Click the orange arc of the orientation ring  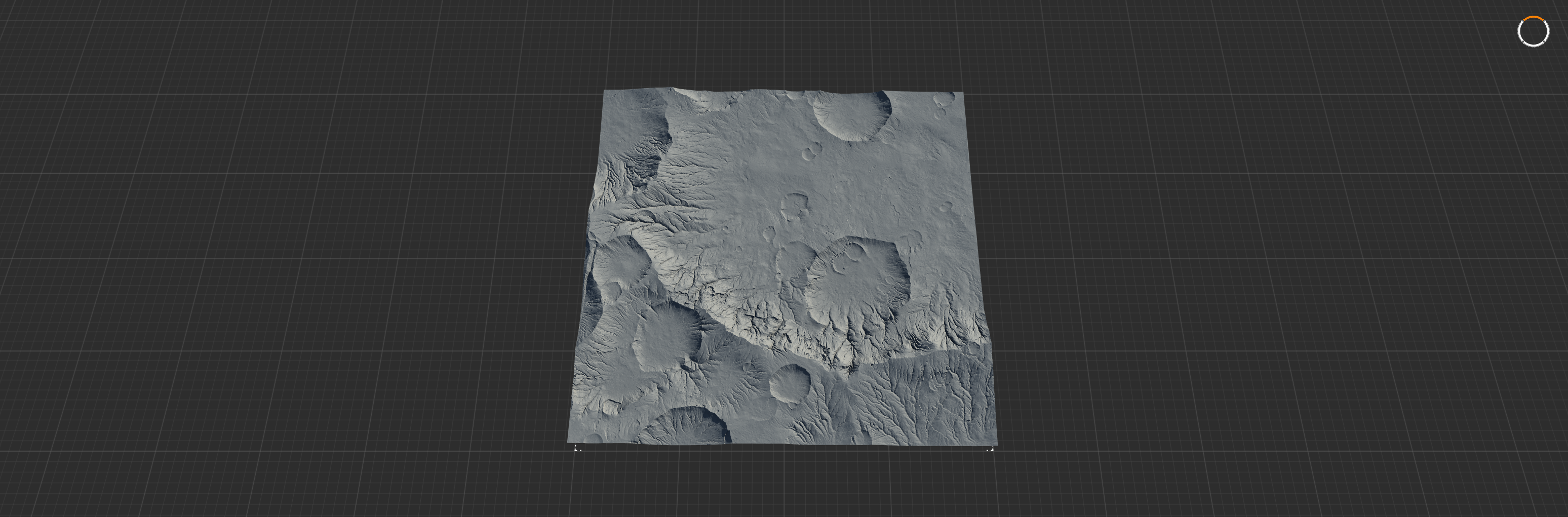pos(1534,17)
